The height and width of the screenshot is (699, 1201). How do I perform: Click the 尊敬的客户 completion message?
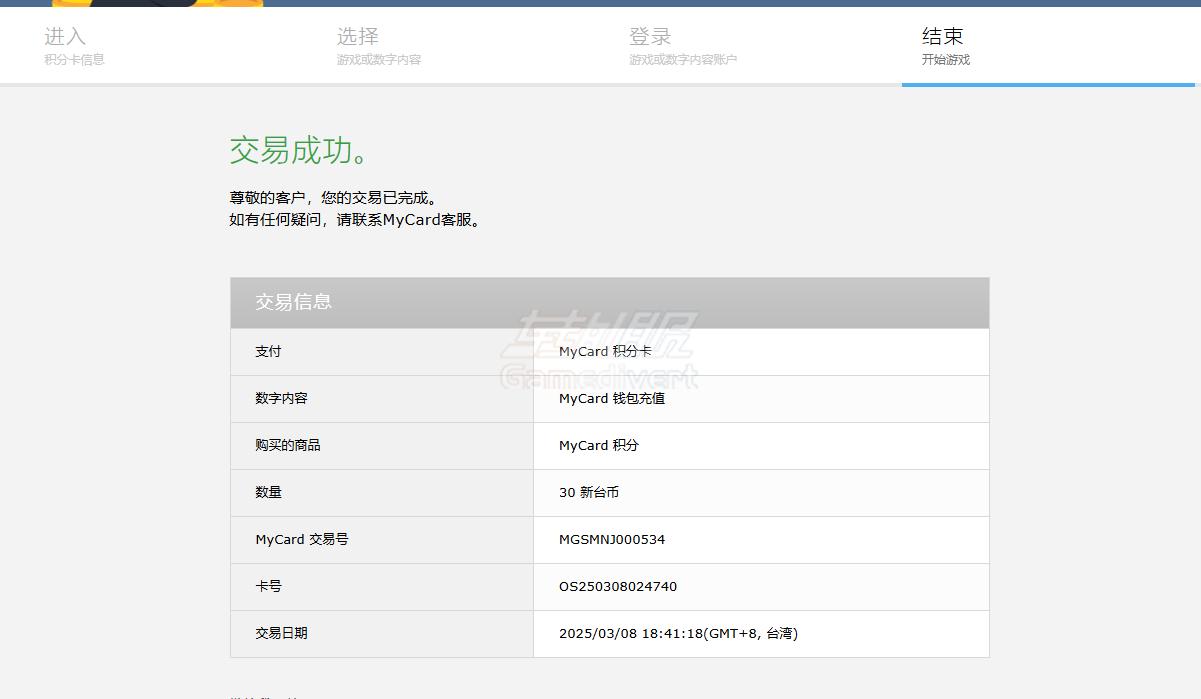[x=333, y=198]
